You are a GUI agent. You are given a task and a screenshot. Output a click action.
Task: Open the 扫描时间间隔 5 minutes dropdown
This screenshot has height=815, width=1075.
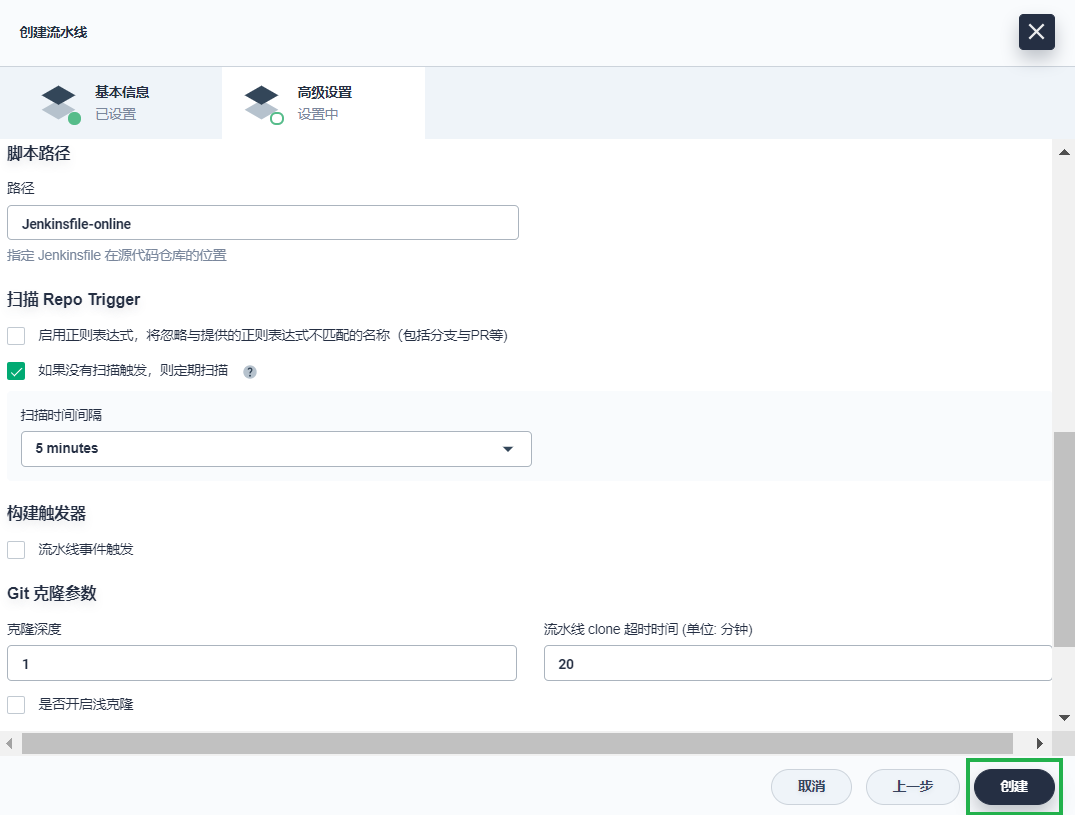coord(276,449)
